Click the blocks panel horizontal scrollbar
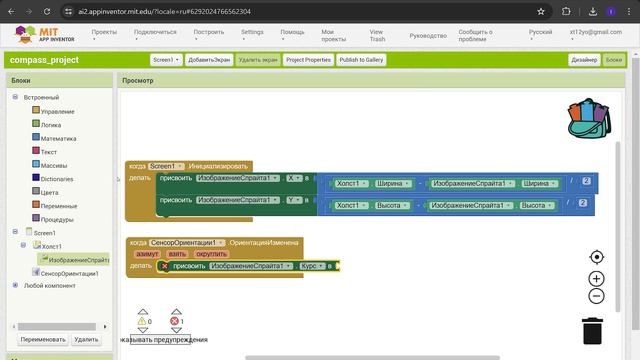 57,327
